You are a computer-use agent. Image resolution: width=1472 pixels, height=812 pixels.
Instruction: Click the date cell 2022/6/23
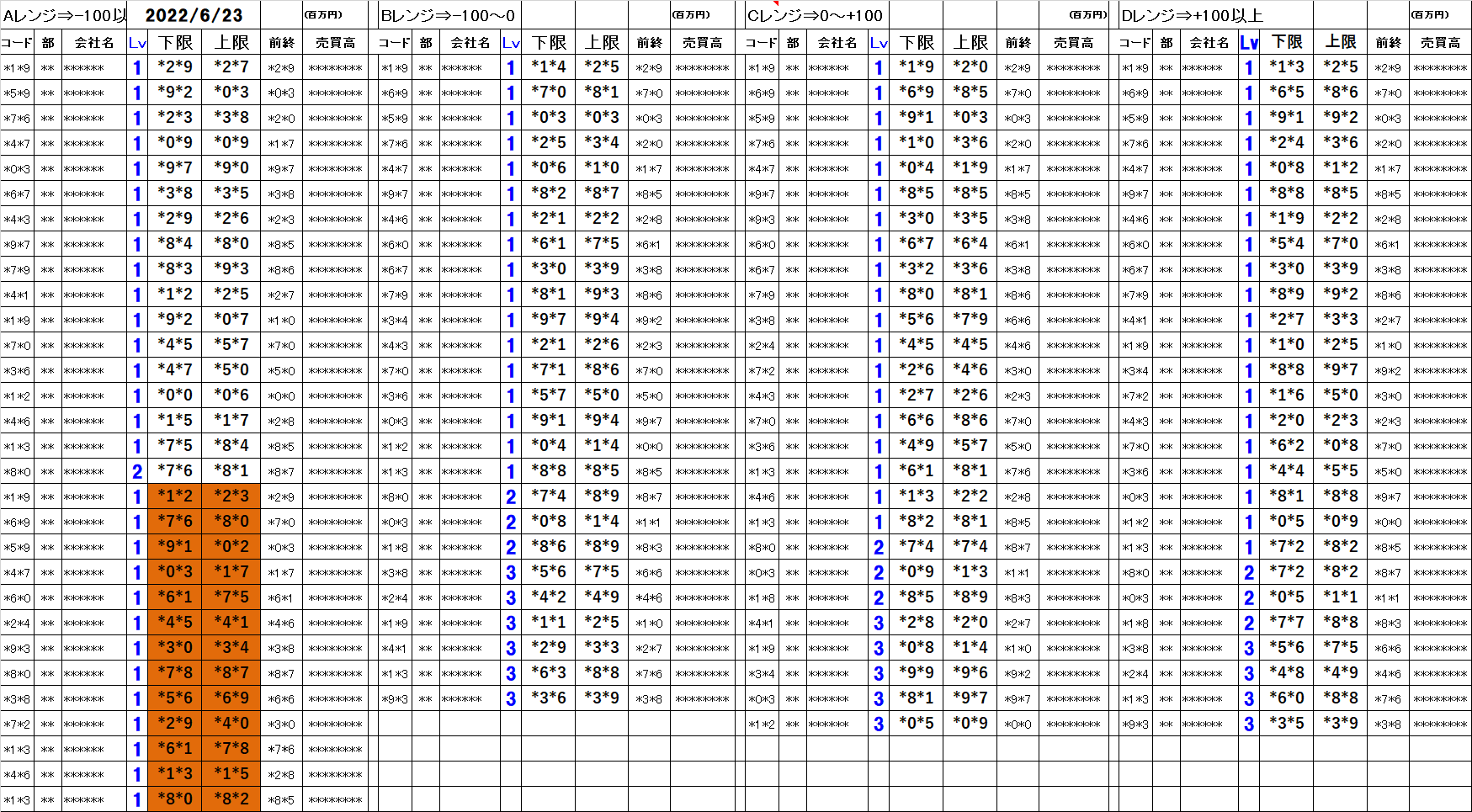(x=194, y=15)
